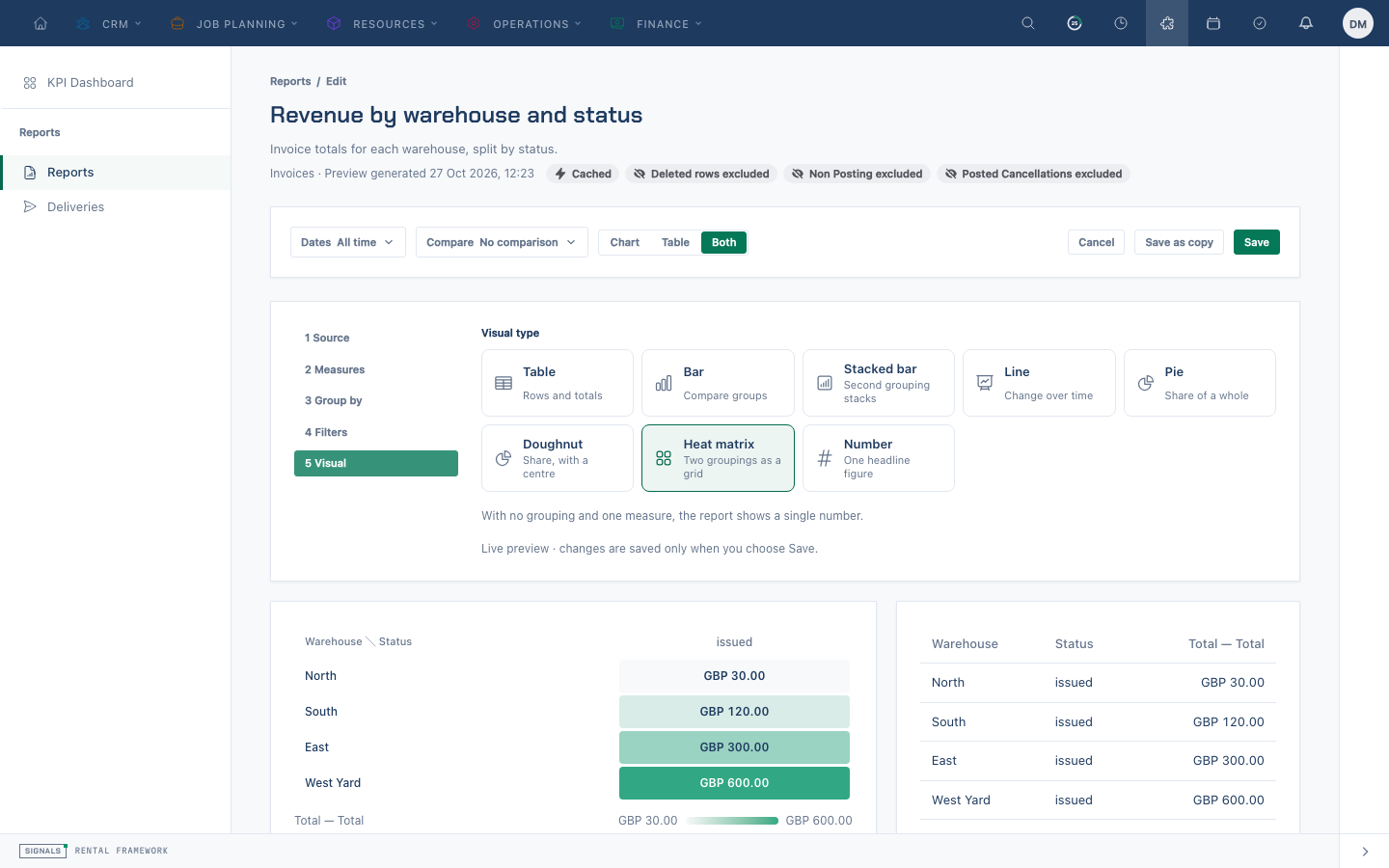Click the highlighted puzzle piece icon
1389x868 pixels.
click(1167, 23)
